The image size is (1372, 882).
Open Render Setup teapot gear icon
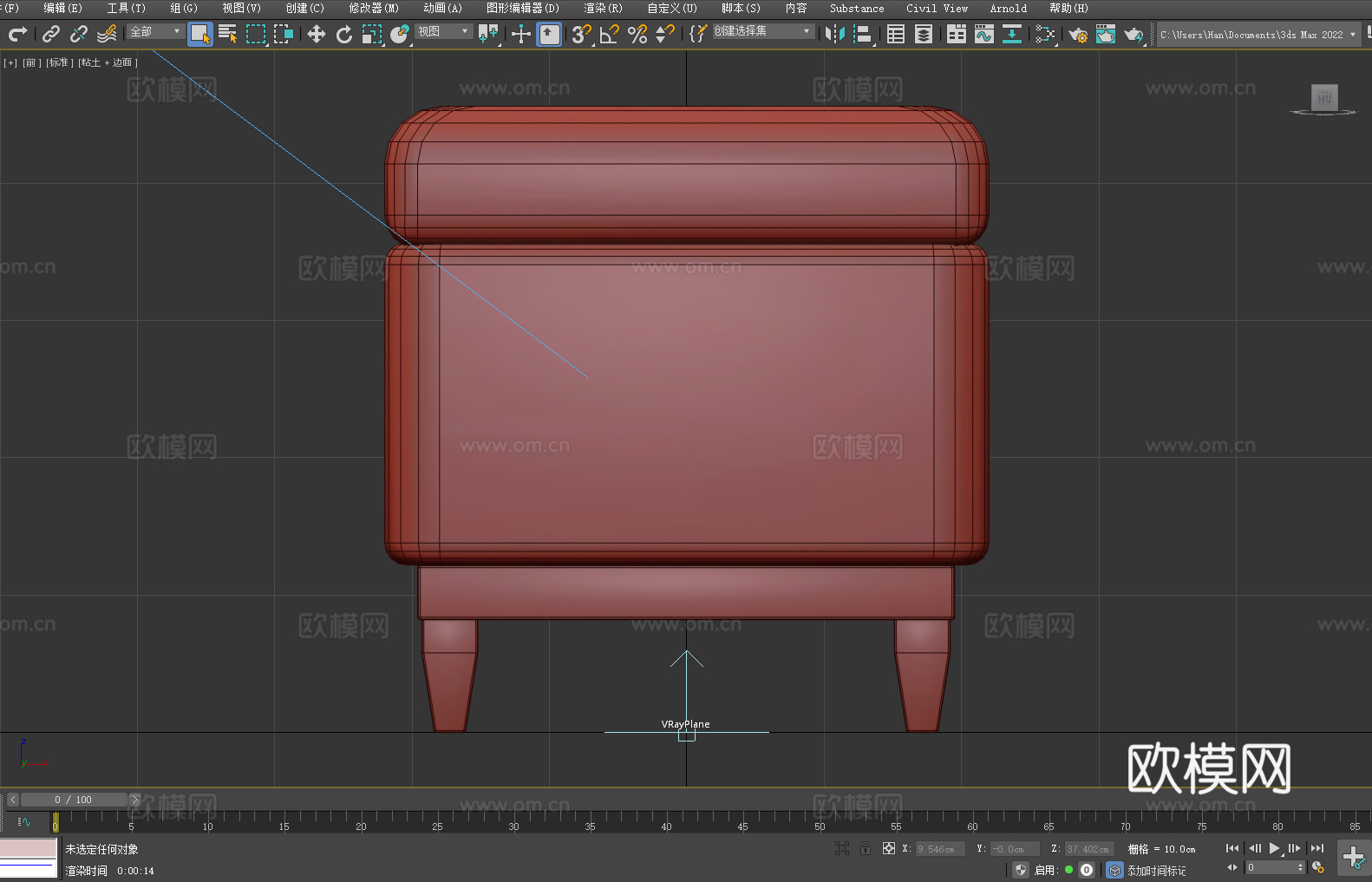(1078, 34)
